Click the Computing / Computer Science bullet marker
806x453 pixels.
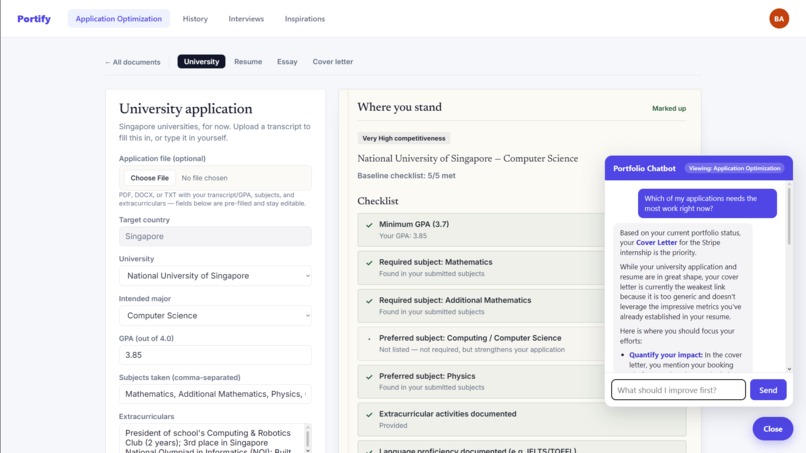click(x=369, y=339)
